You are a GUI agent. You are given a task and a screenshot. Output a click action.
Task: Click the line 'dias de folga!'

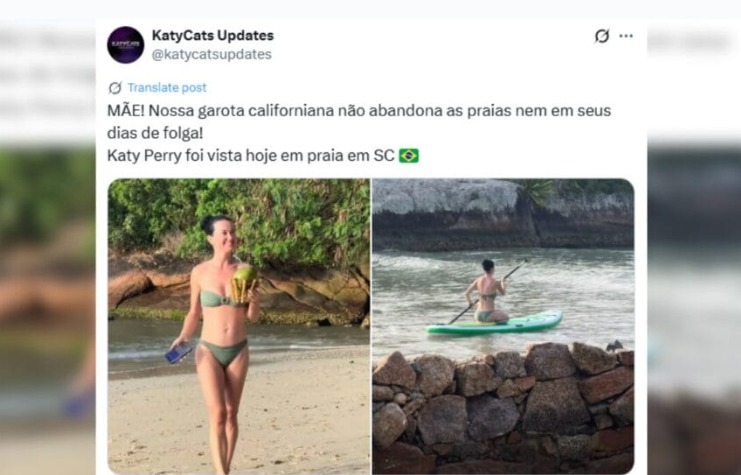coord(155,133)
